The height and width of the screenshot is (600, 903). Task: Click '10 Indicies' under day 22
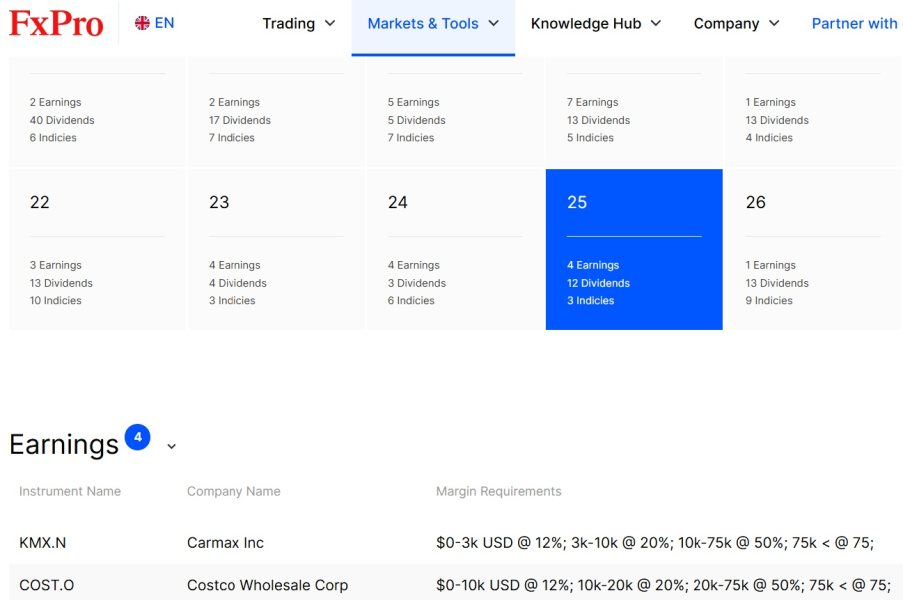point(55,301)
